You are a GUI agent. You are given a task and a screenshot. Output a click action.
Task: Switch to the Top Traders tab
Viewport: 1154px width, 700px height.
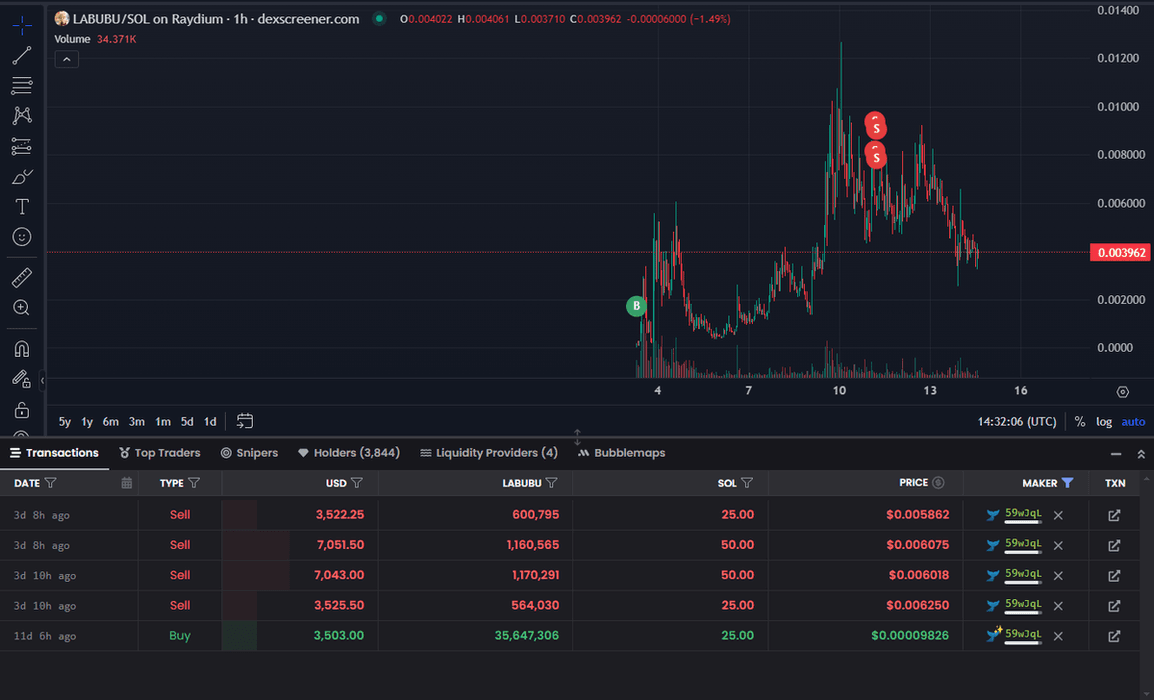click(160, 453)
